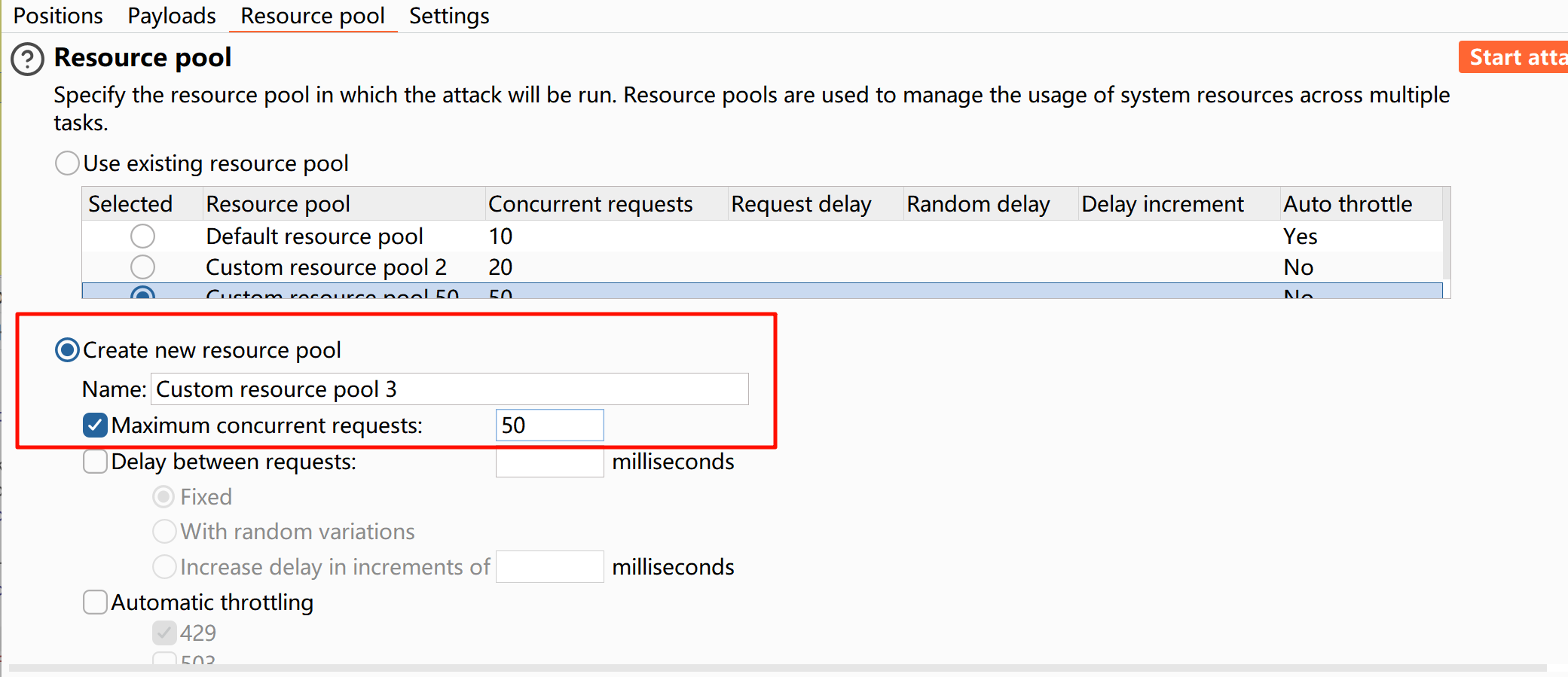Enable Automatic throttling checkbox
1568x677 pixels.
click(95, 602)
